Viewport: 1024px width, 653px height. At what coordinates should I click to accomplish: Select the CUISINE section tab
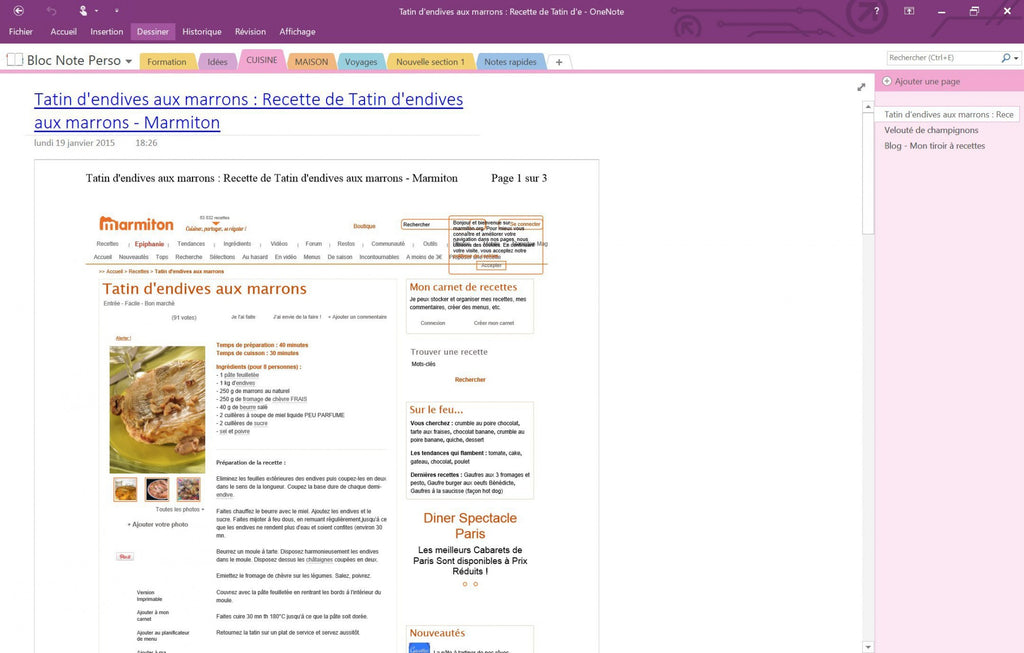coord(262,60)
